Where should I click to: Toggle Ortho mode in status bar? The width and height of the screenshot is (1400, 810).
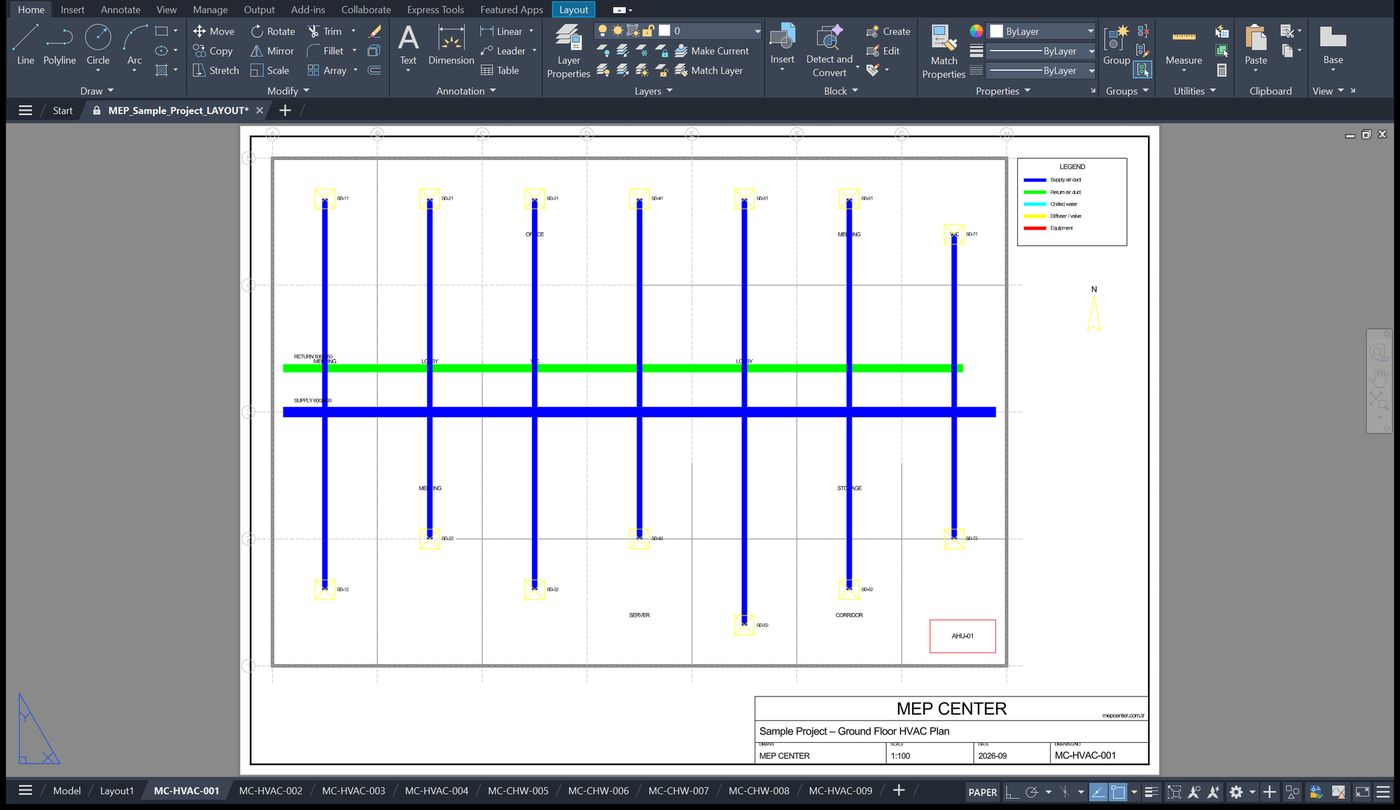click(x=1012, y=791)
